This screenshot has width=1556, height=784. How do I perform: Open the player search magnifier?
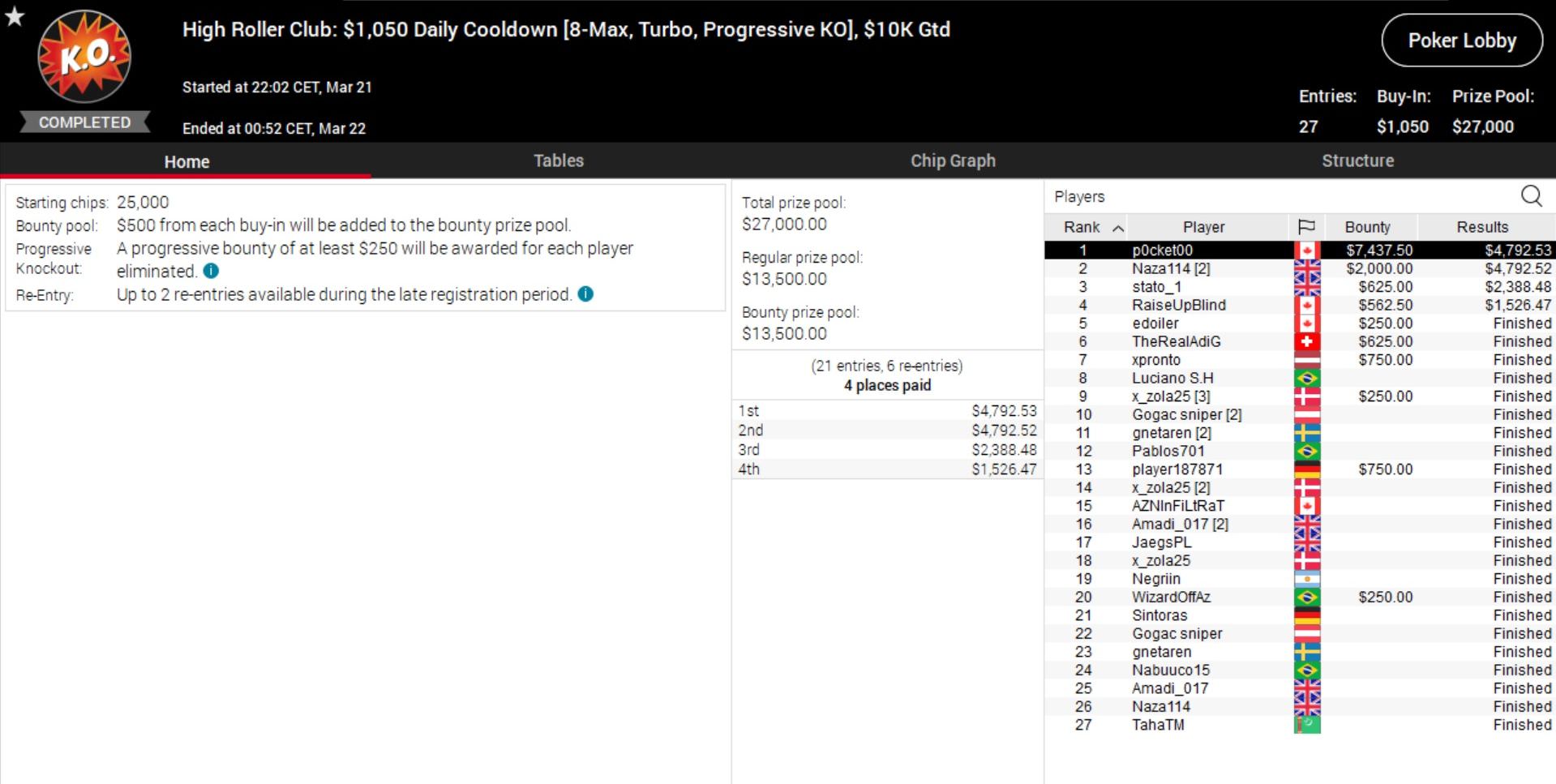(1531, 195)
